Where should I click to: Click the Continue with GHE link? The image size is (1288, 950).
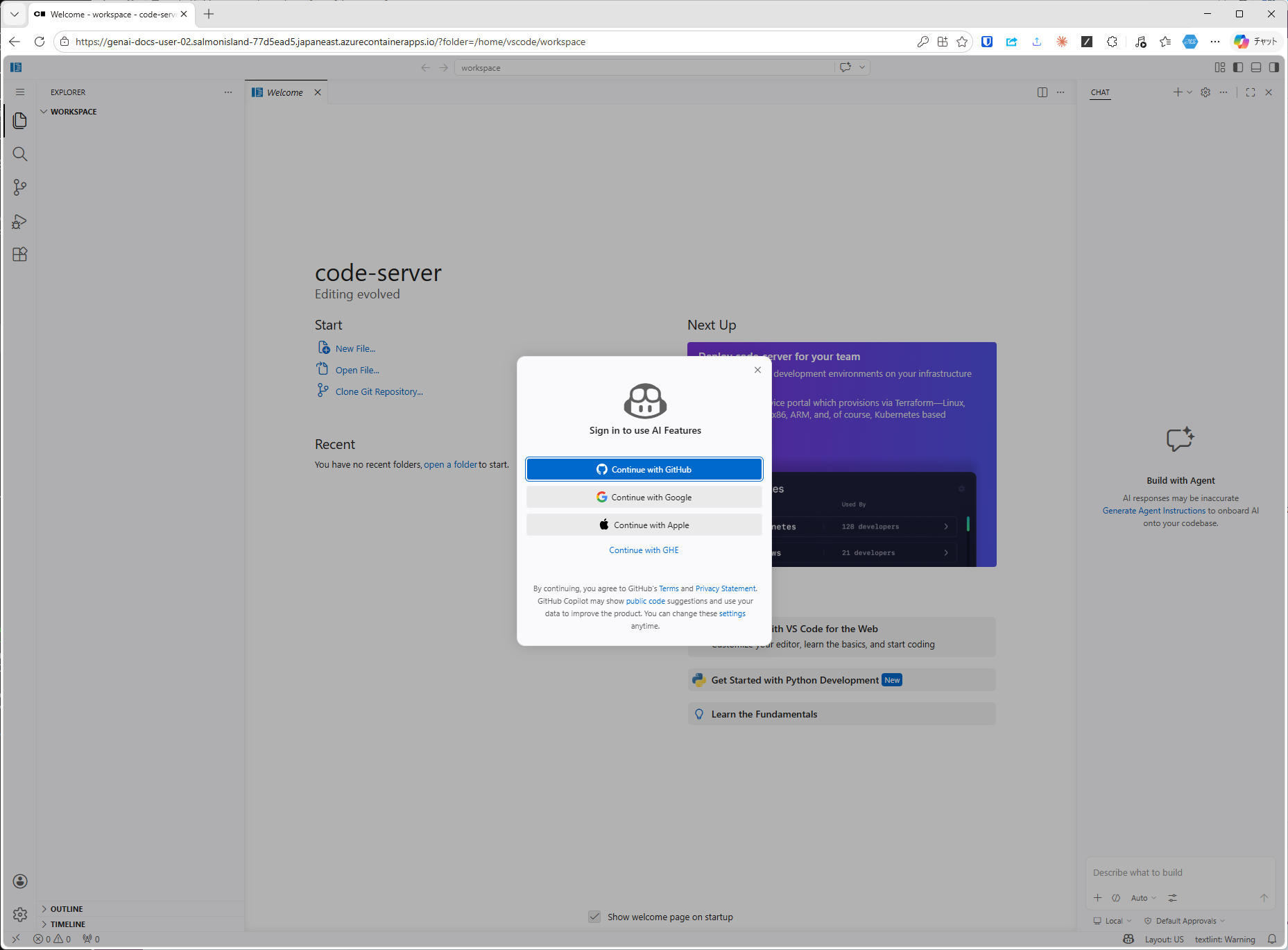click(x=644, y=550)
